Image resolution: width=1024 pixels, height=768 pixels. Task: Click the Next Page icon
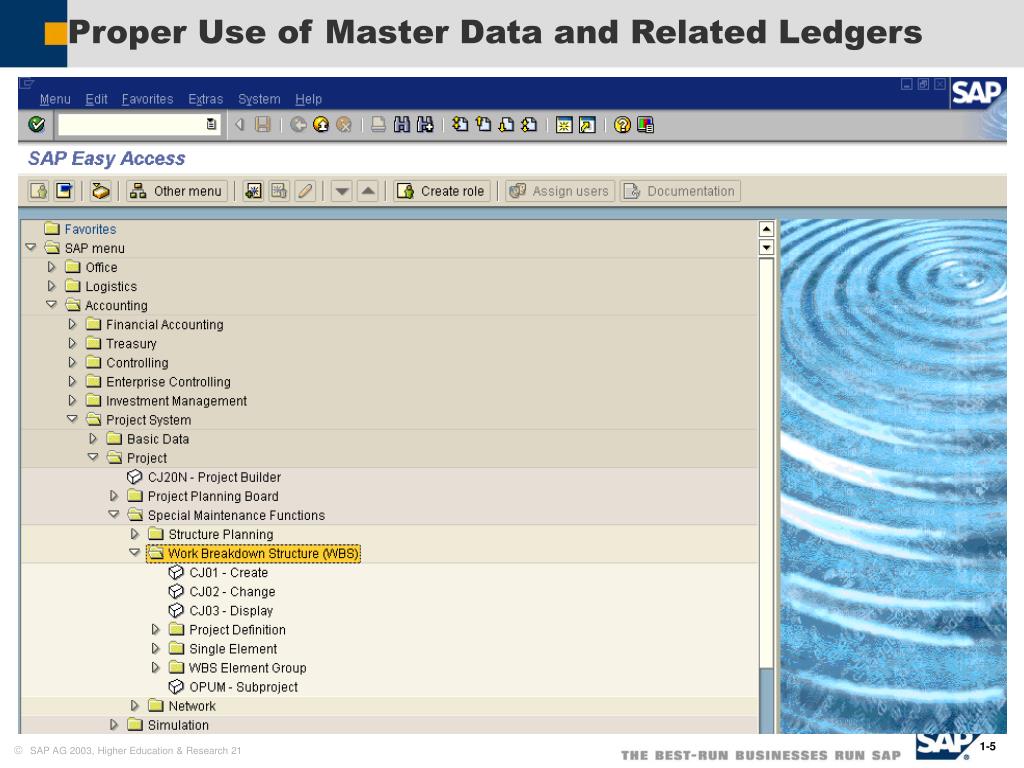coord(506,124)
